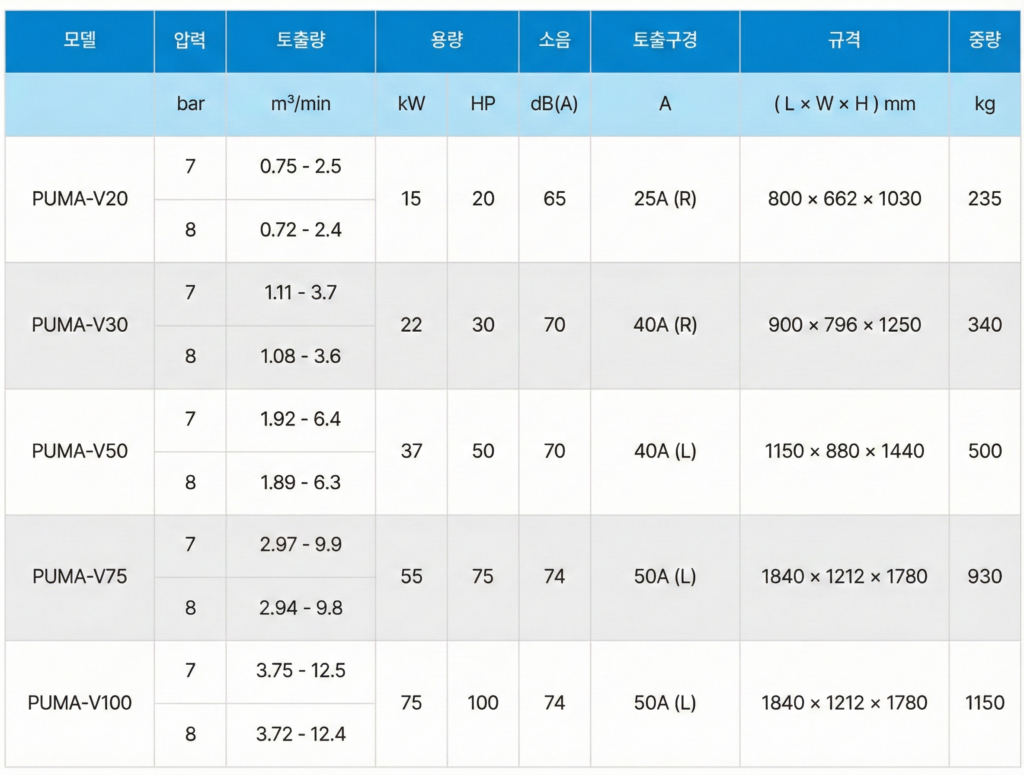This screenshot has width=1024, height=775.
Task: Click the PUMA-V75 model cell
Action: (79, 577)
